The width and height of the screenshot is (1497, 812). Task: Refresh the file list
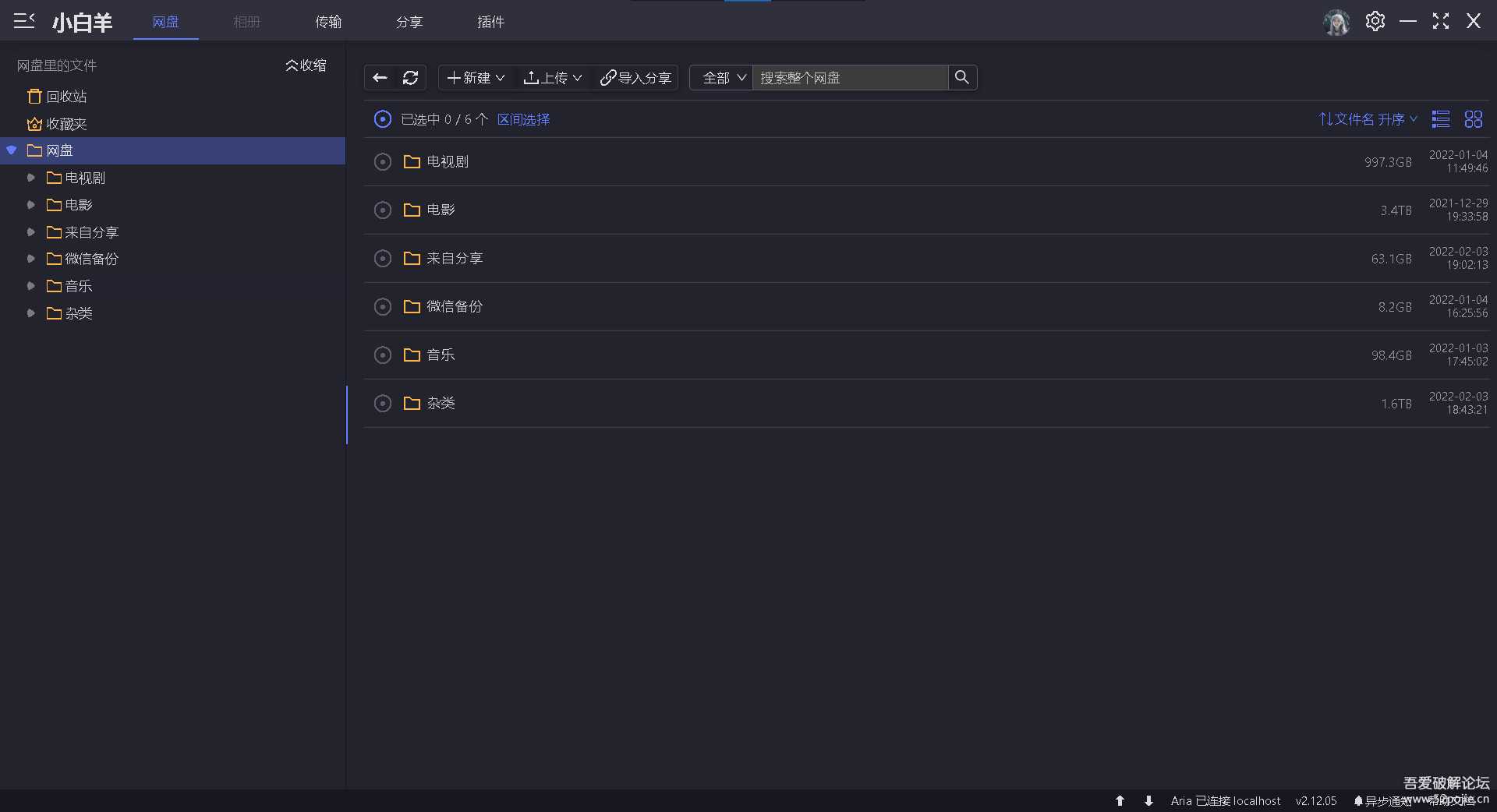[x=411, y=78]
